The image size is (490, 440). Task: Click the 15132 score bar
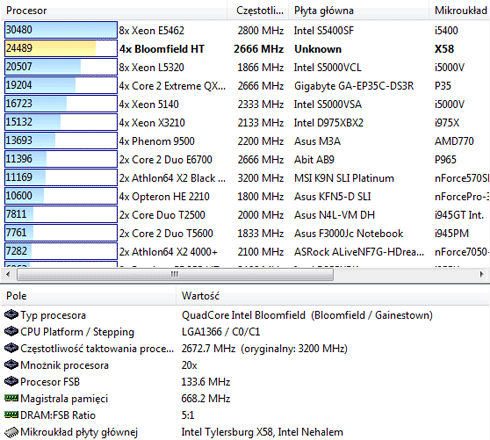pos(61,122)
